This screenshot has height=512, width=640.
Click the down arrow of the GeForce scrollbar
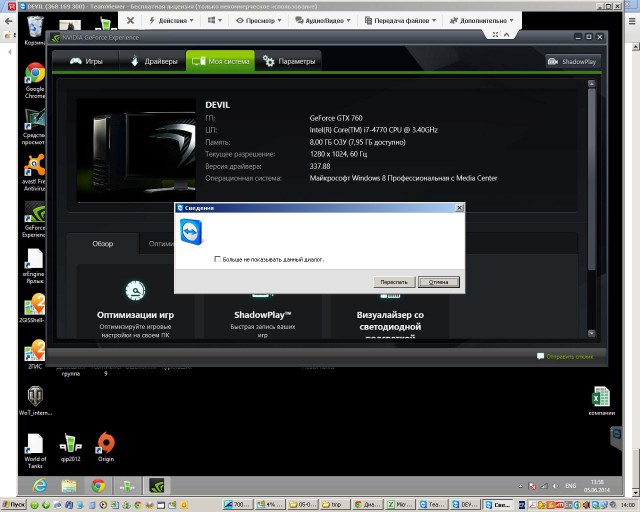tap(591, 333)
